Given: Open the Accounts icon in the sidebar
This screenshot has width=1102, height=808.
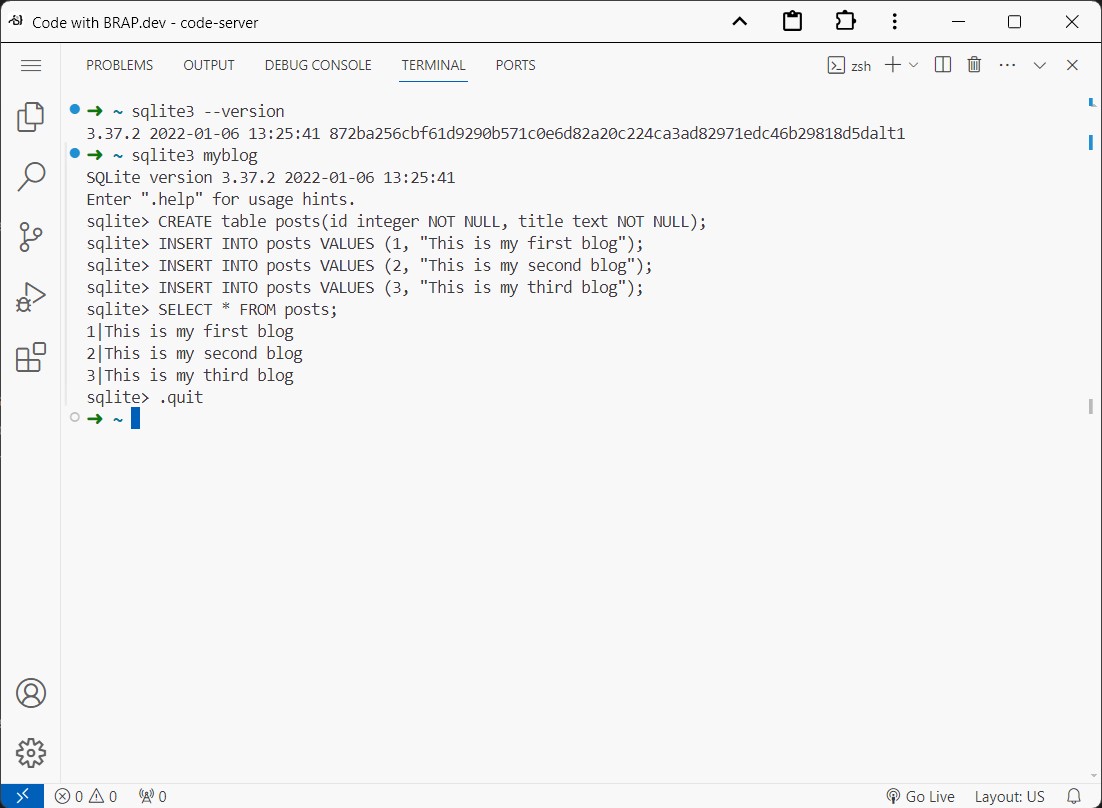Looking at the screenshot, I should [30, 692].
